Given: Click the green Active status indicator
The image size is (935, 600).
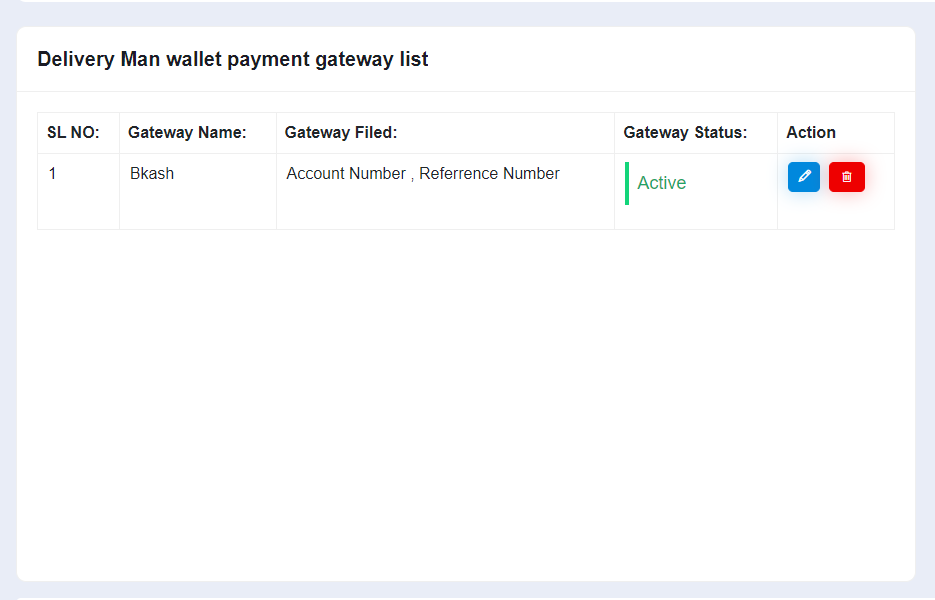Looking at the screenshot, I should pyautogui.click(x=662, y=183).
